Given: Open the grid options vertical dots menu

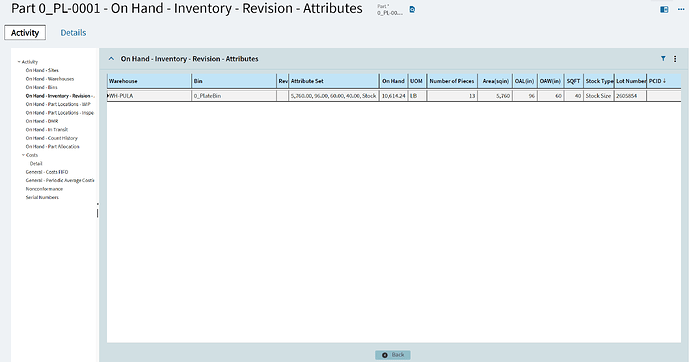Looking at the screenshot, I should [x=675, y=59].
